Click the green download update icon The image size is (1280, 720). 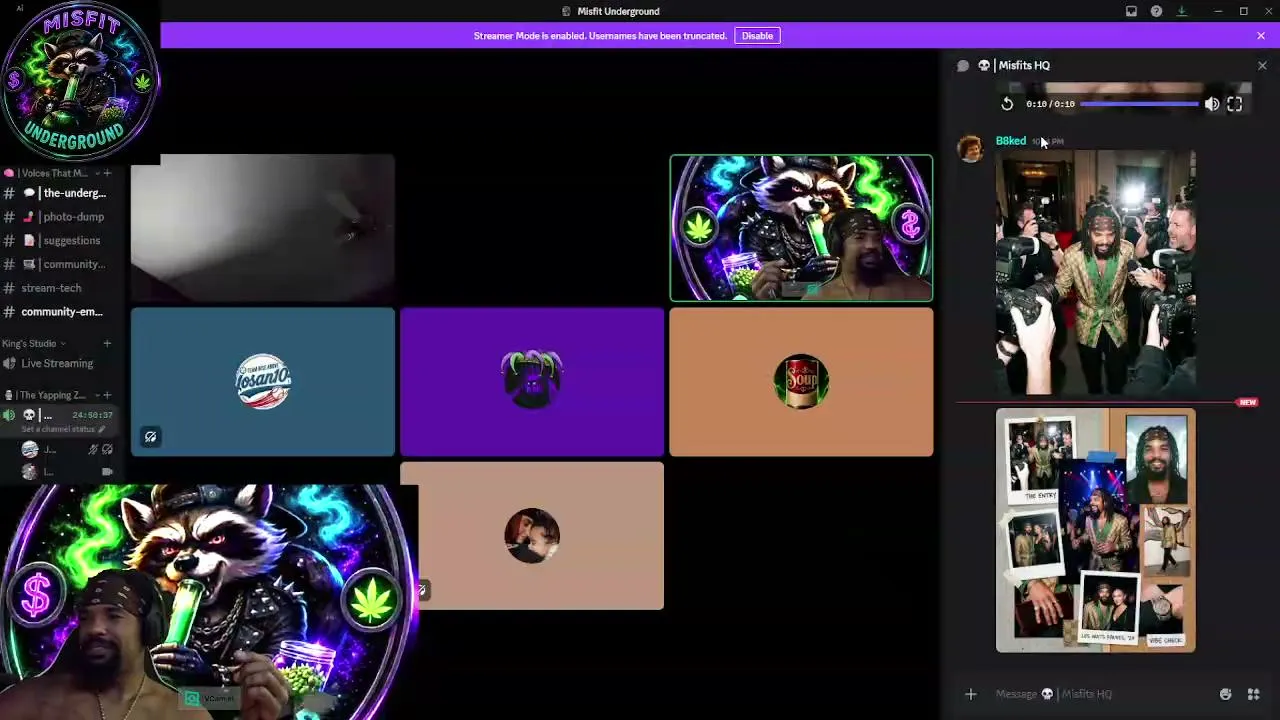pos(1181,11)
